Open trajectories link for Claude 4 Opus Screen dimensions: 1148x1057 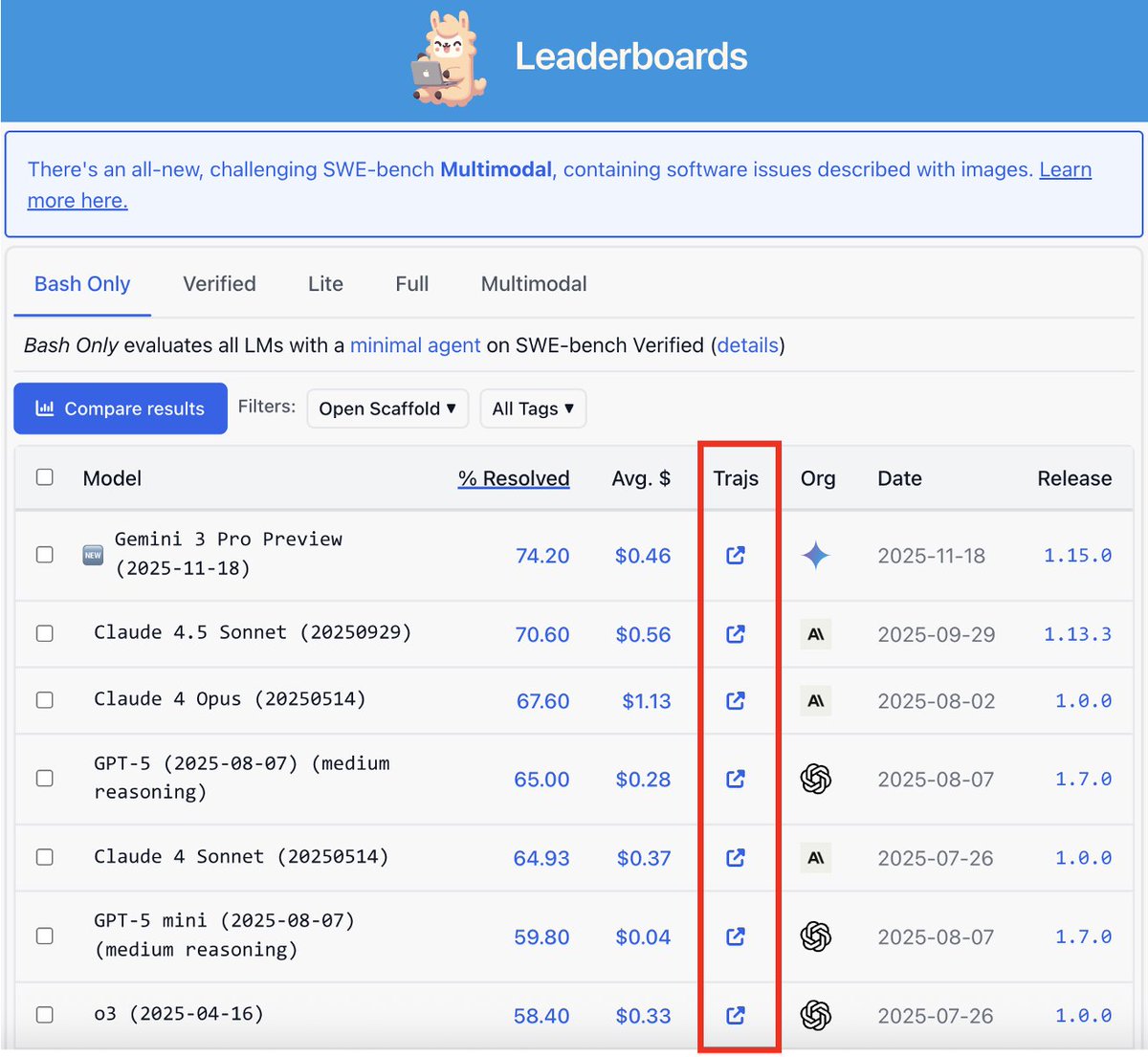coord(735,700)
